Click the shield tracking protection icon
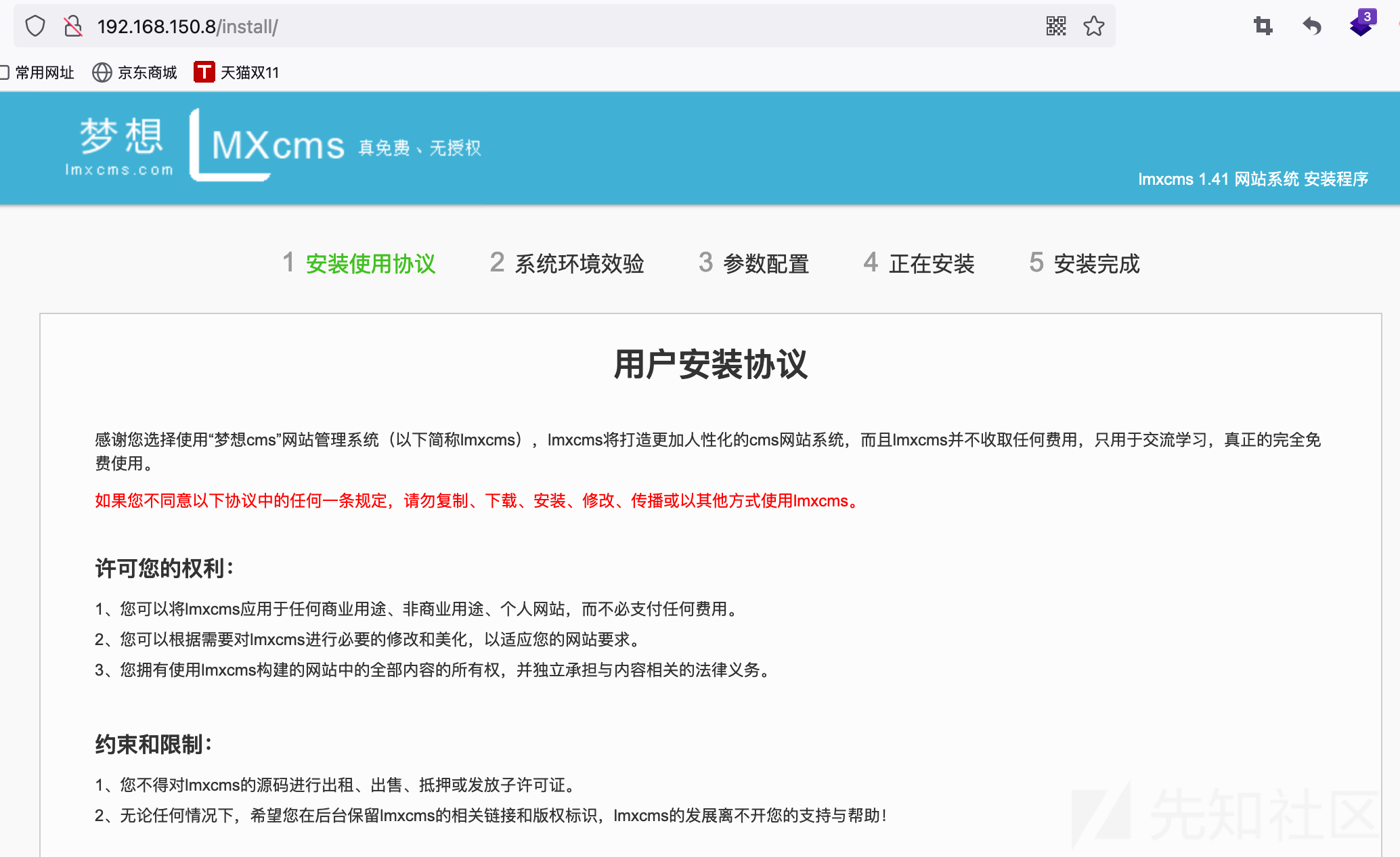Viewport: 1400px width, 857px height. 35,26
